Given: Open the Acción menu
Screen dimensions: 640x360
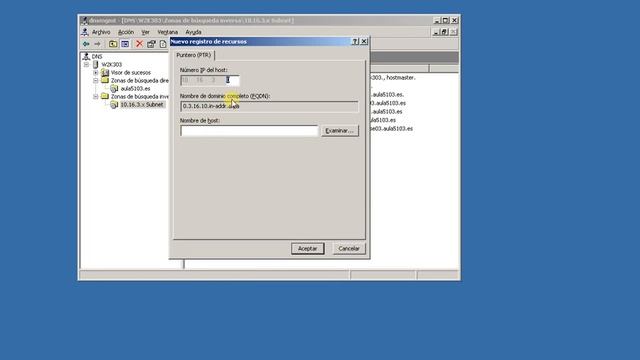Looking at the screenshot, I should (x=126, y=32).
